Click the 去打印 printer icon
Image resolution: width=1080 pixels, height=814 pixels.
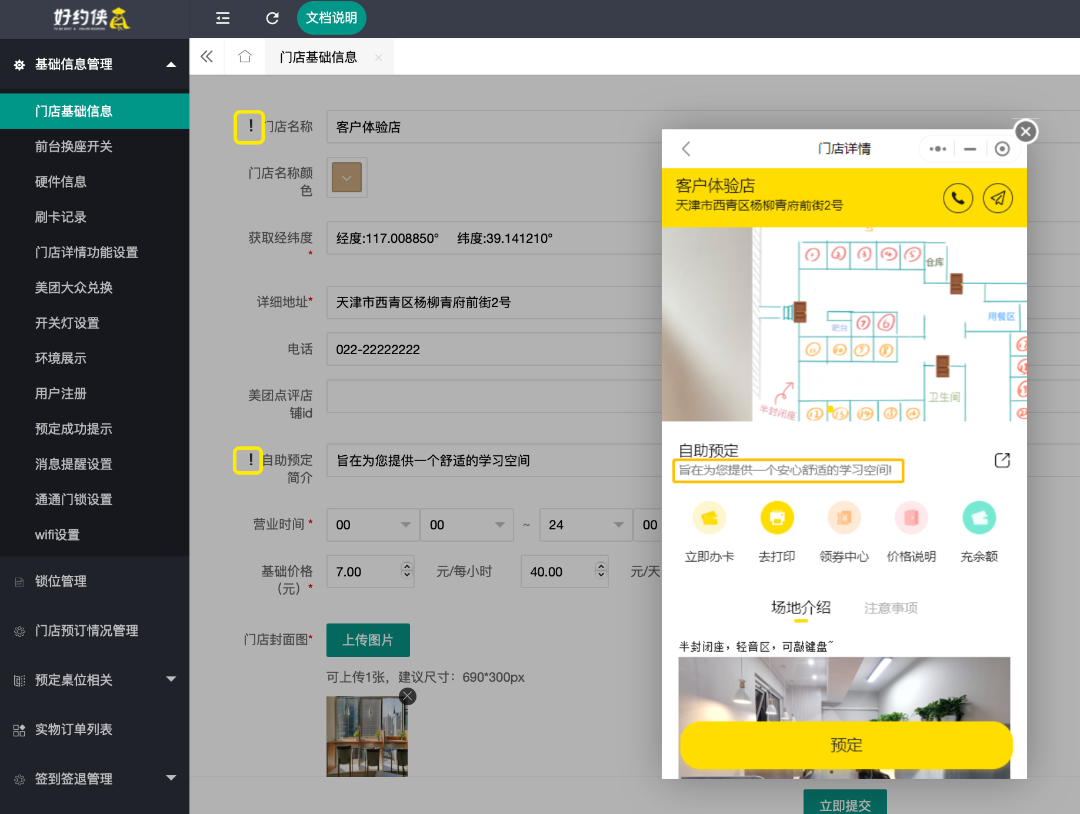click(777, 517)
